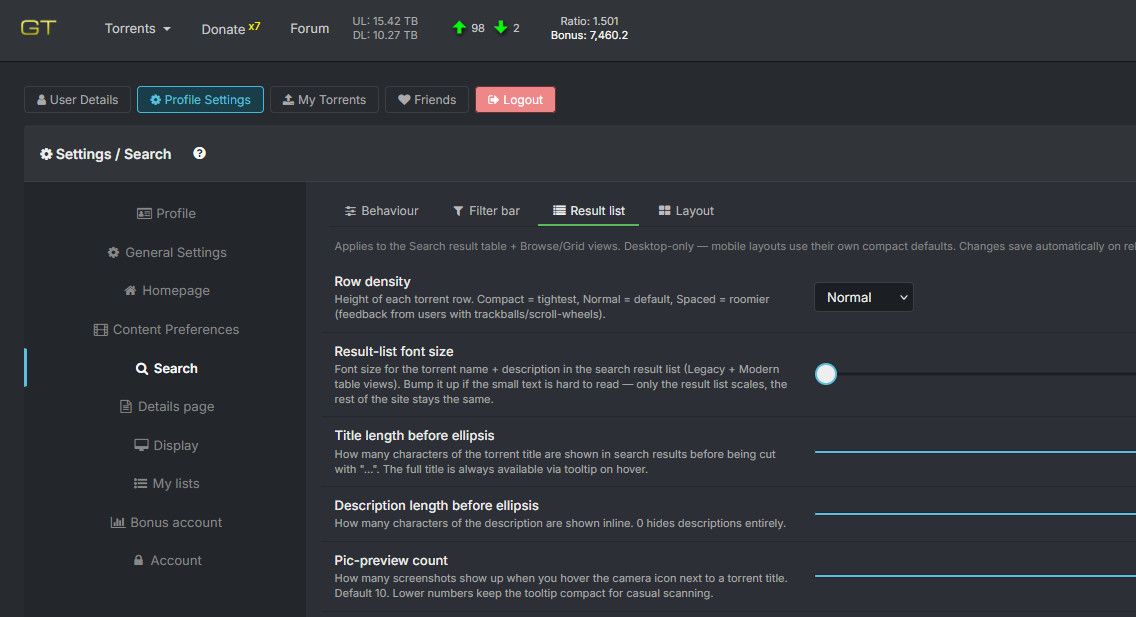
Task: Switch to the Filter bar tab
Action: (486, 211)
